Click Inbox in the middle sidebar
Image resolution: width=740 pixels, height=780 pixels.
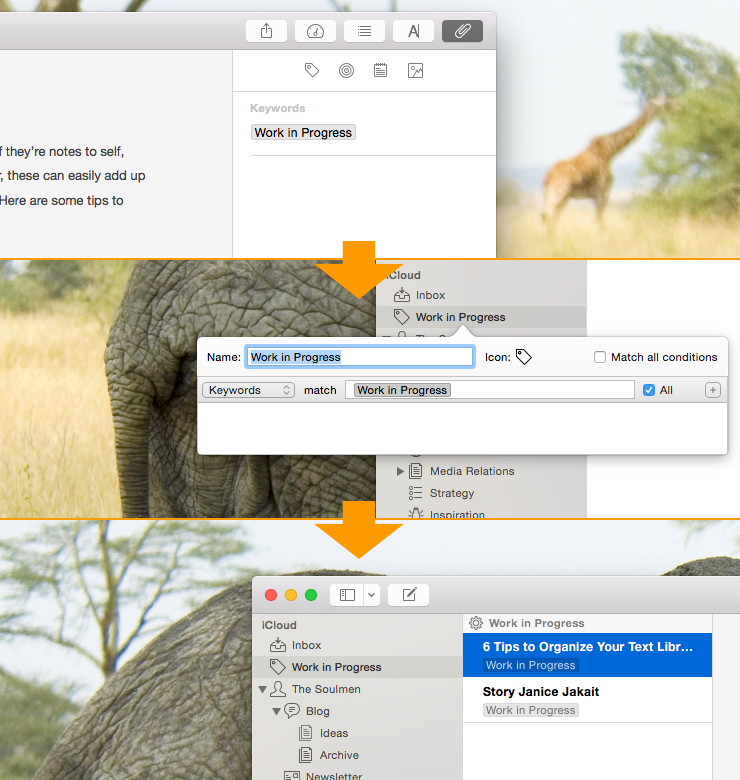[430, 295]
